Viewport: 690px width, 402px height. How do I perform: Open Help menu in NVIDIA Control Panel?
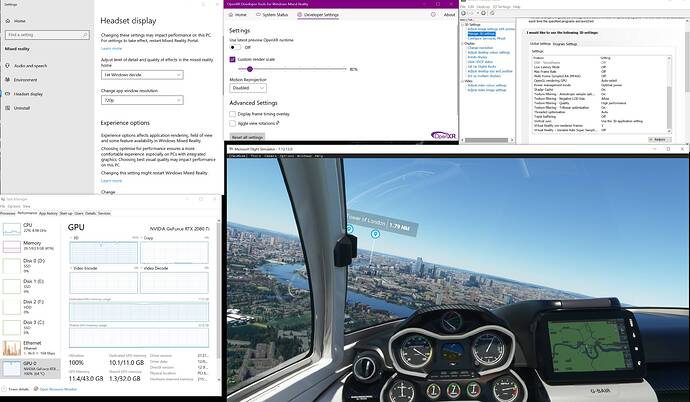coord(517,7)
